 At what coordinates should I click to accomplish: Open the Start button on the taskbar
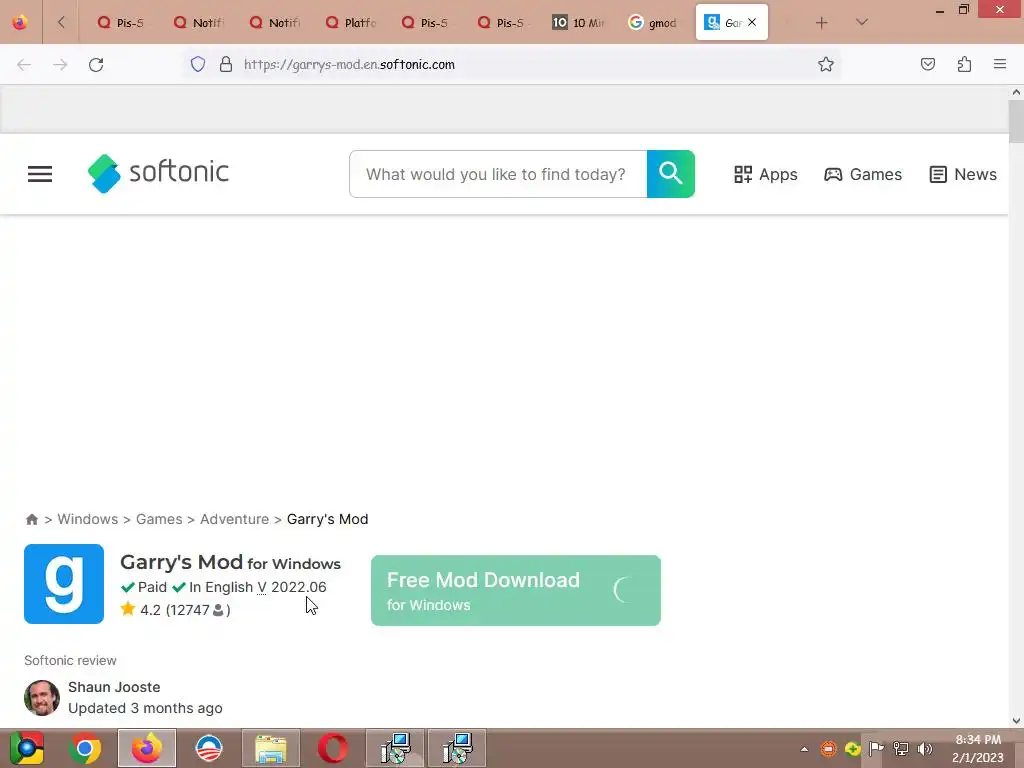(x=27, y=748)
